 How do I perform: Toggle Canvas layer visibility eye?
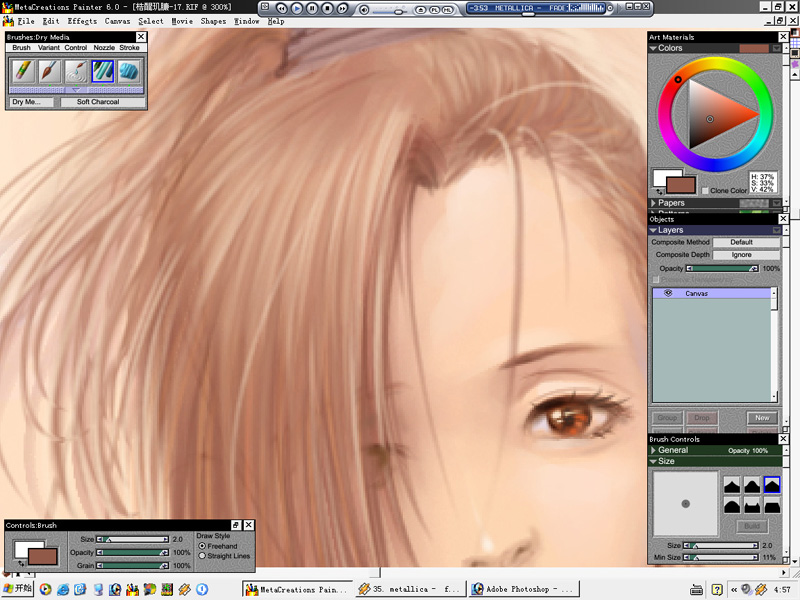coord(668,293)
